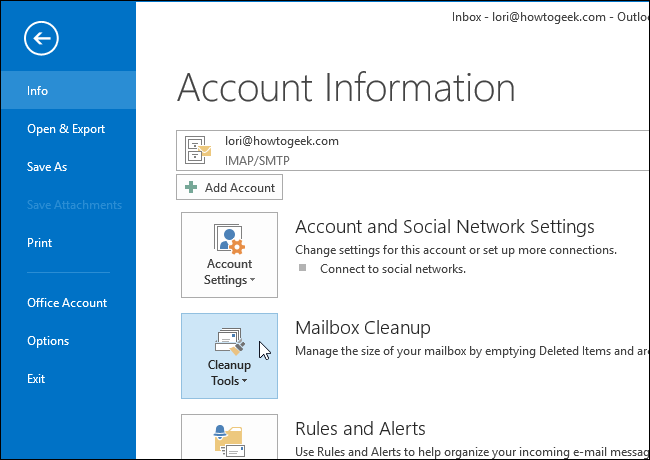Viewport: 650px width, 460px height.
Task: Click the Mailbox Cleanup heading text
Action: (362, 328)
